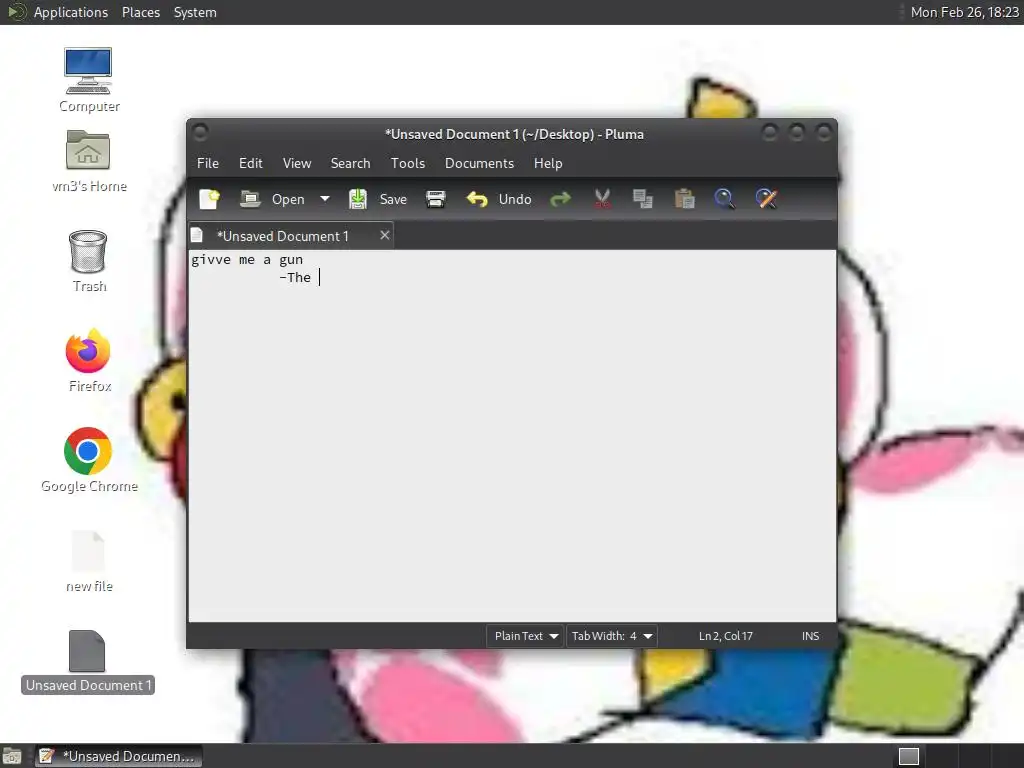This screenshot has width=1024, height=768.
Task: Open the Edit menu
Action: tap(251, 163)
